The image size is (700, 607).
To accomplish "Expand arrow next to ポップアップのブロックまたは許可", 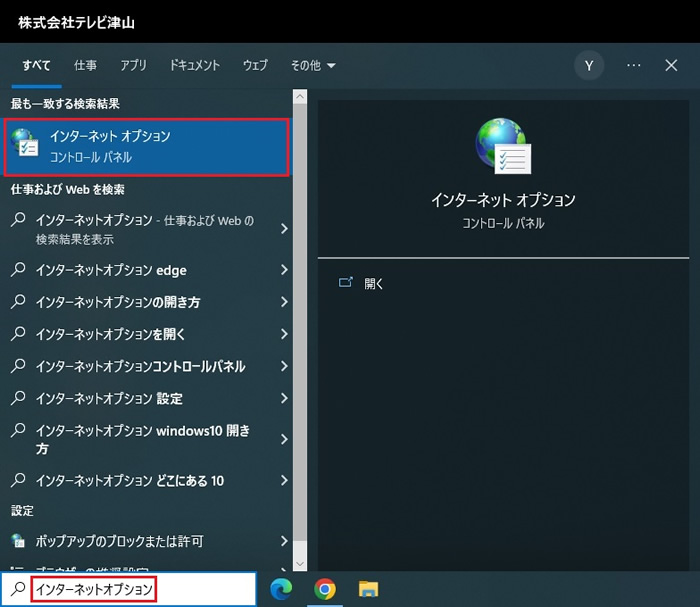I will [284, 541].
